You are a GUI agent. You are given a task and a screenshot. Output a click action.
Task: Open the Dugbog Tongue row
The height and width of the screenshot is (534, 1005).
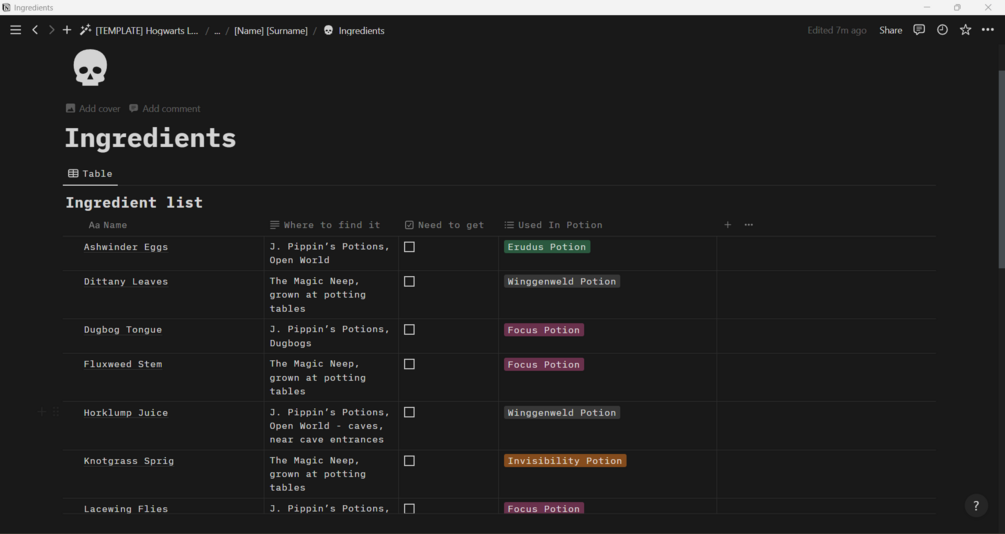[x=122, y=330]
